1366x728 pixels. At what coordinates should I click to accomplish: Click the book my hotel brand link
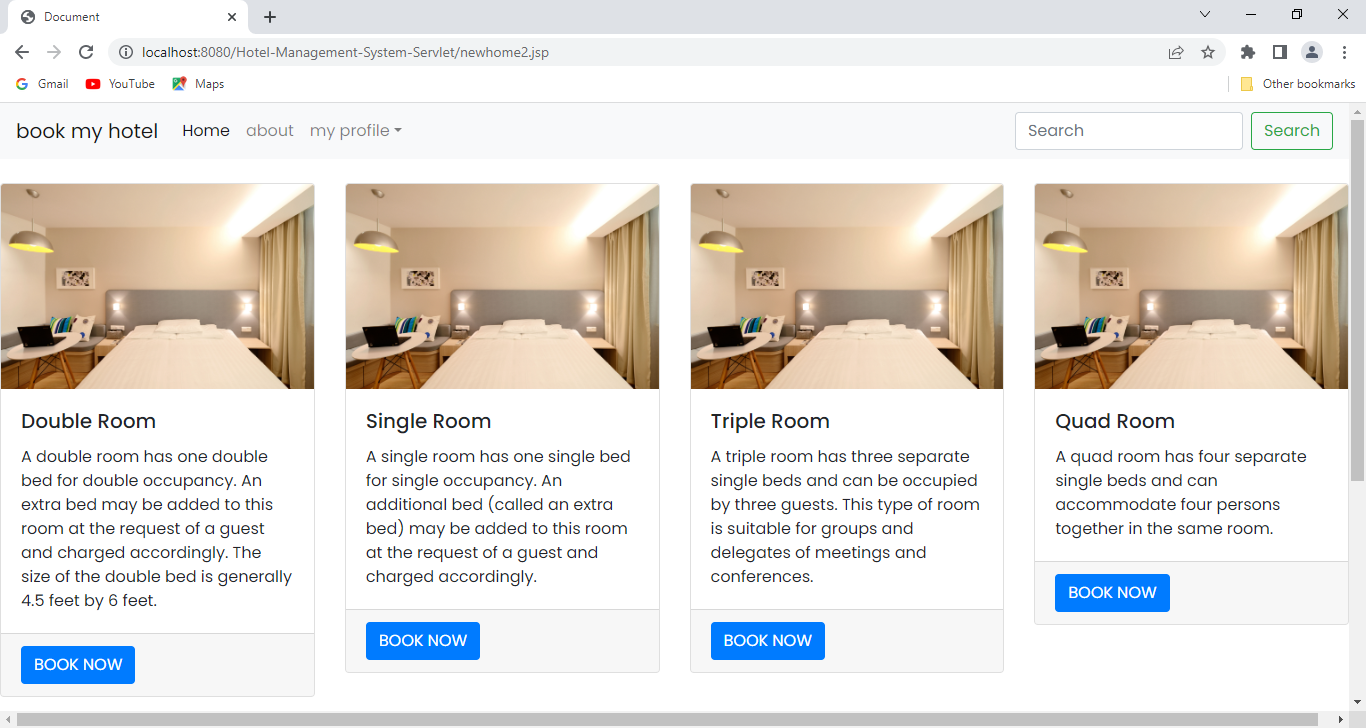(x=87, y=131)
